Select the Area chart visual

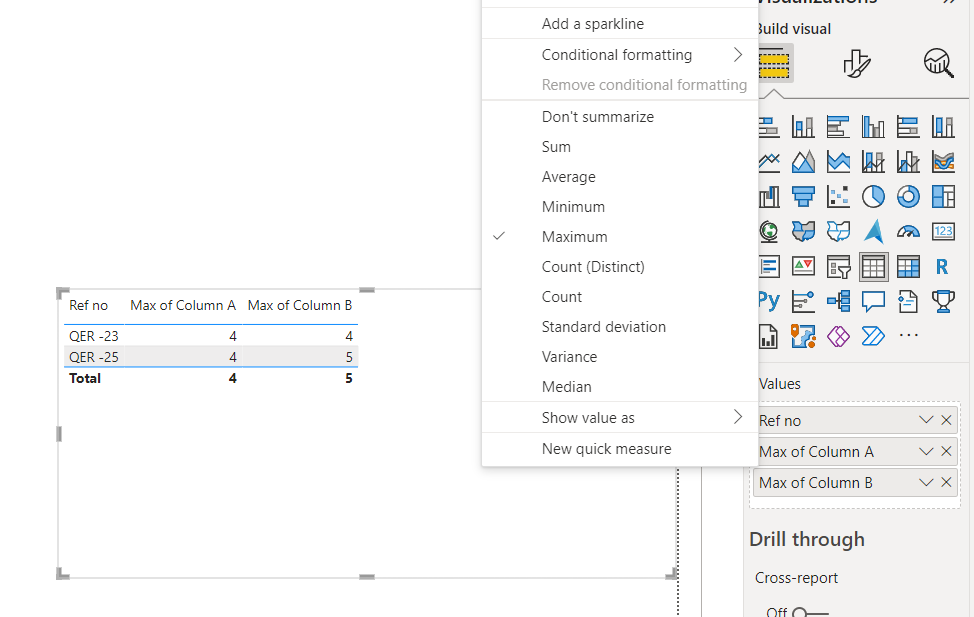tap(803, 162)
